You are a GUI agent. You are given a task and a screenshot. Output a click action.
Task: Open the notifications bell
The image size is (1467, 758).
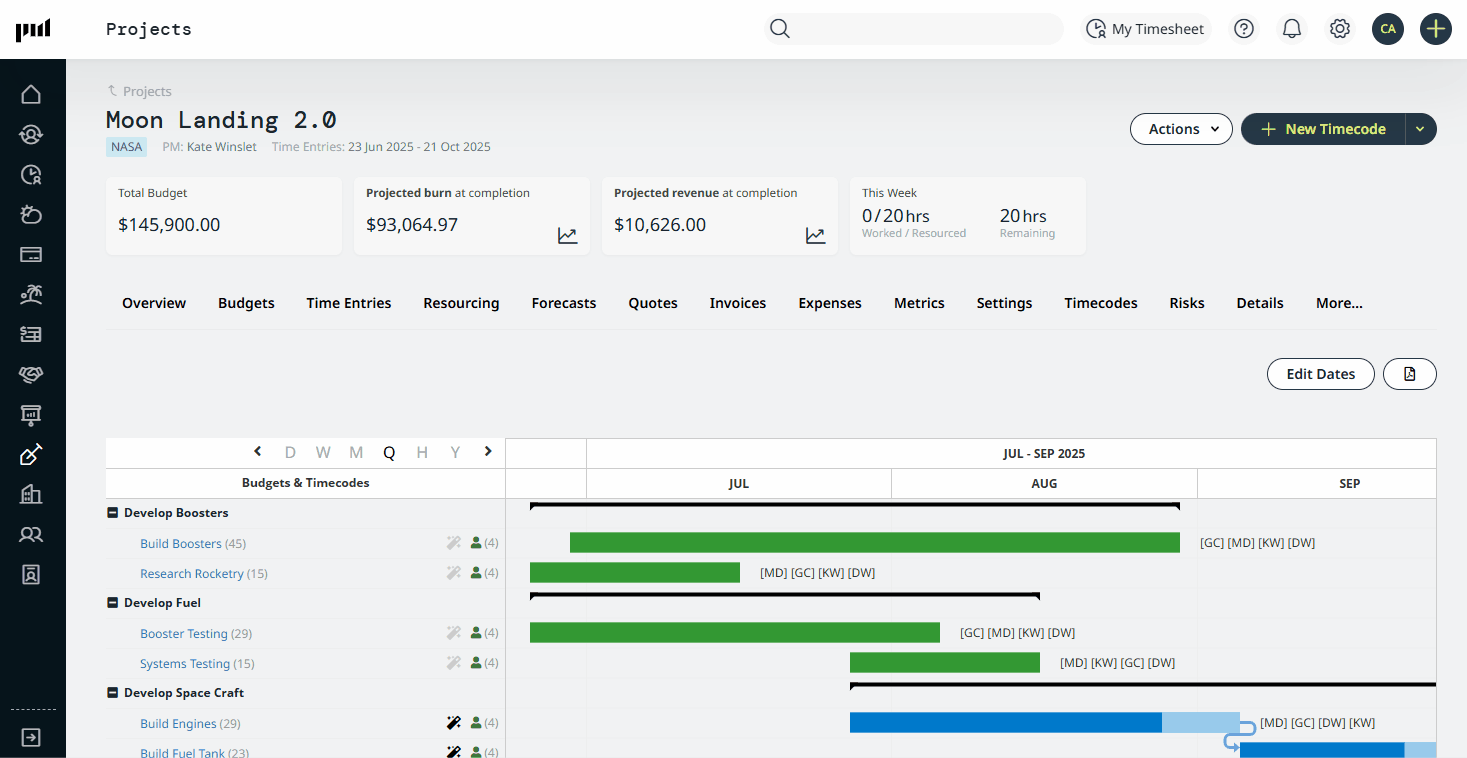[1292, 29]
